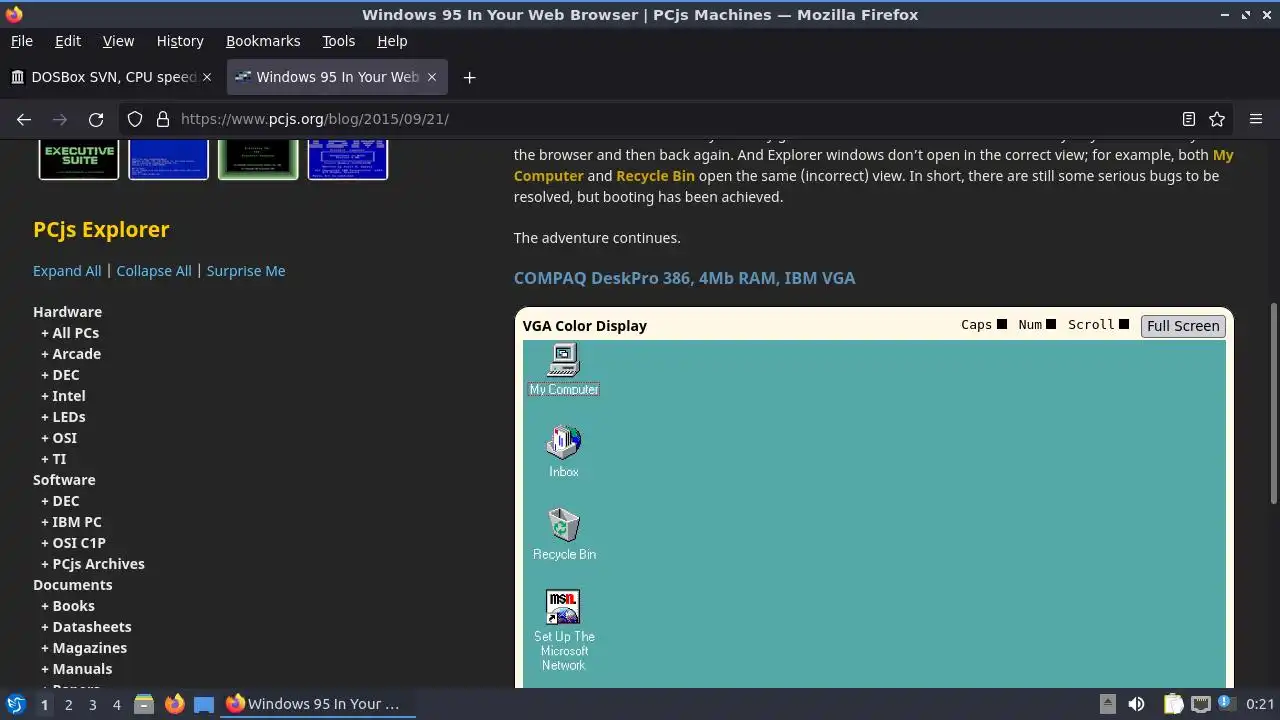The height and width of the screenshot is (720, 1280).
Task: Show site security padlock info
Action: 163,119
